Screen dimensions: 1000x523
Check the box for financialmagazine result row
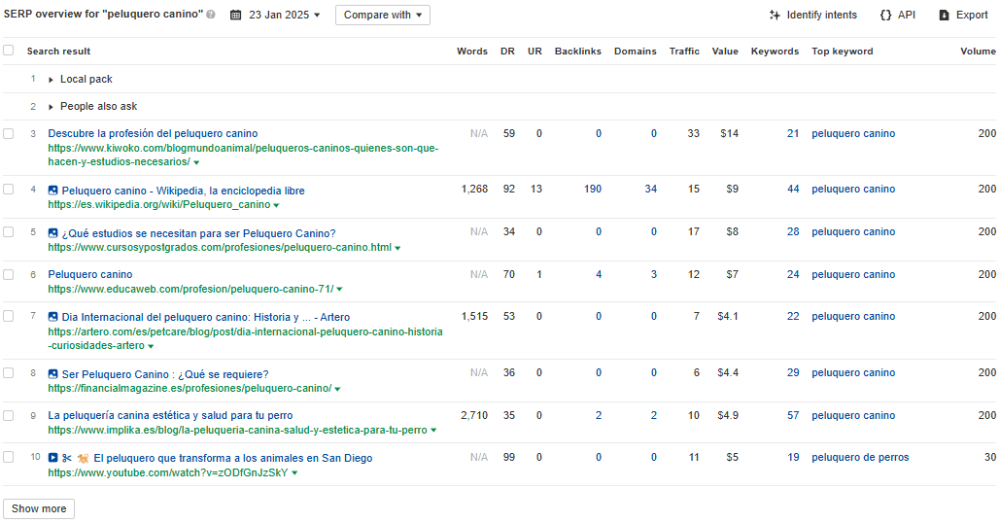[x=8, y=372]
